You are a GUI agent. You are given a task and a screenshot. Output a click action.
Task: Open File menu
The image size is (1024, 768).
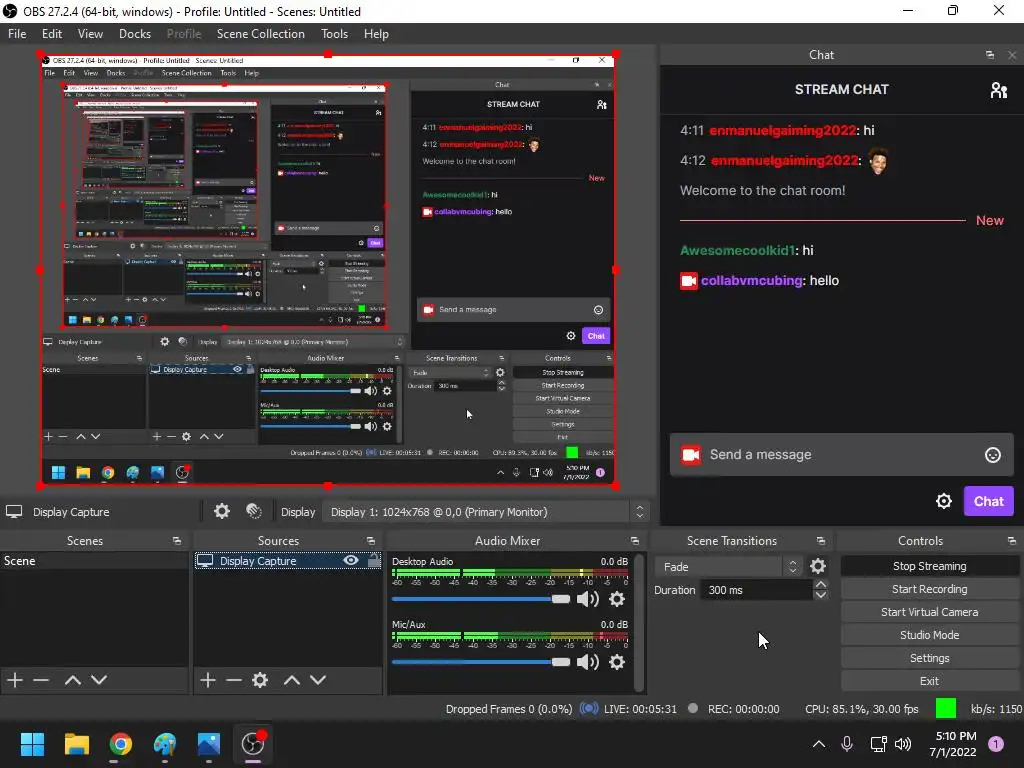[17, 34]
